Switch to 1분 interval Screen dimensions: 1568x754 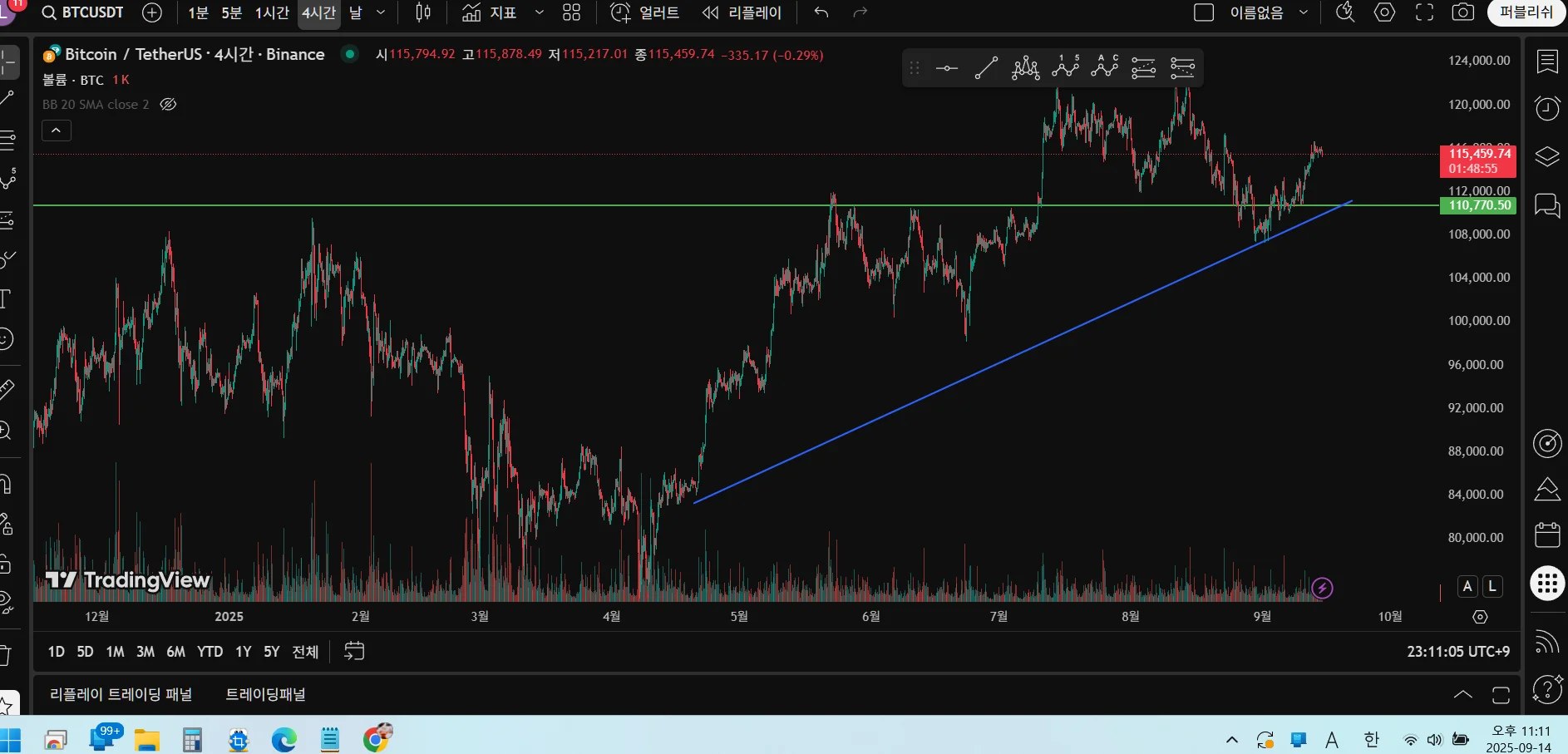tap(198, 12)
